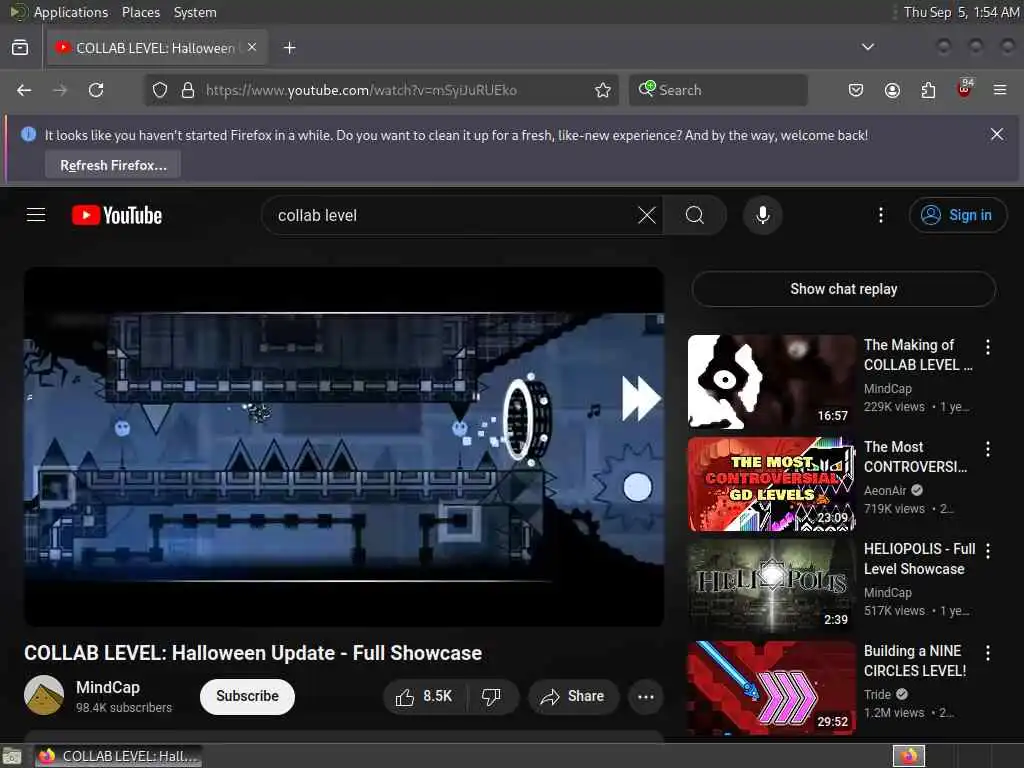Click Sign in button
Screen dimensions: 1024x768
[x=957, y=215]
